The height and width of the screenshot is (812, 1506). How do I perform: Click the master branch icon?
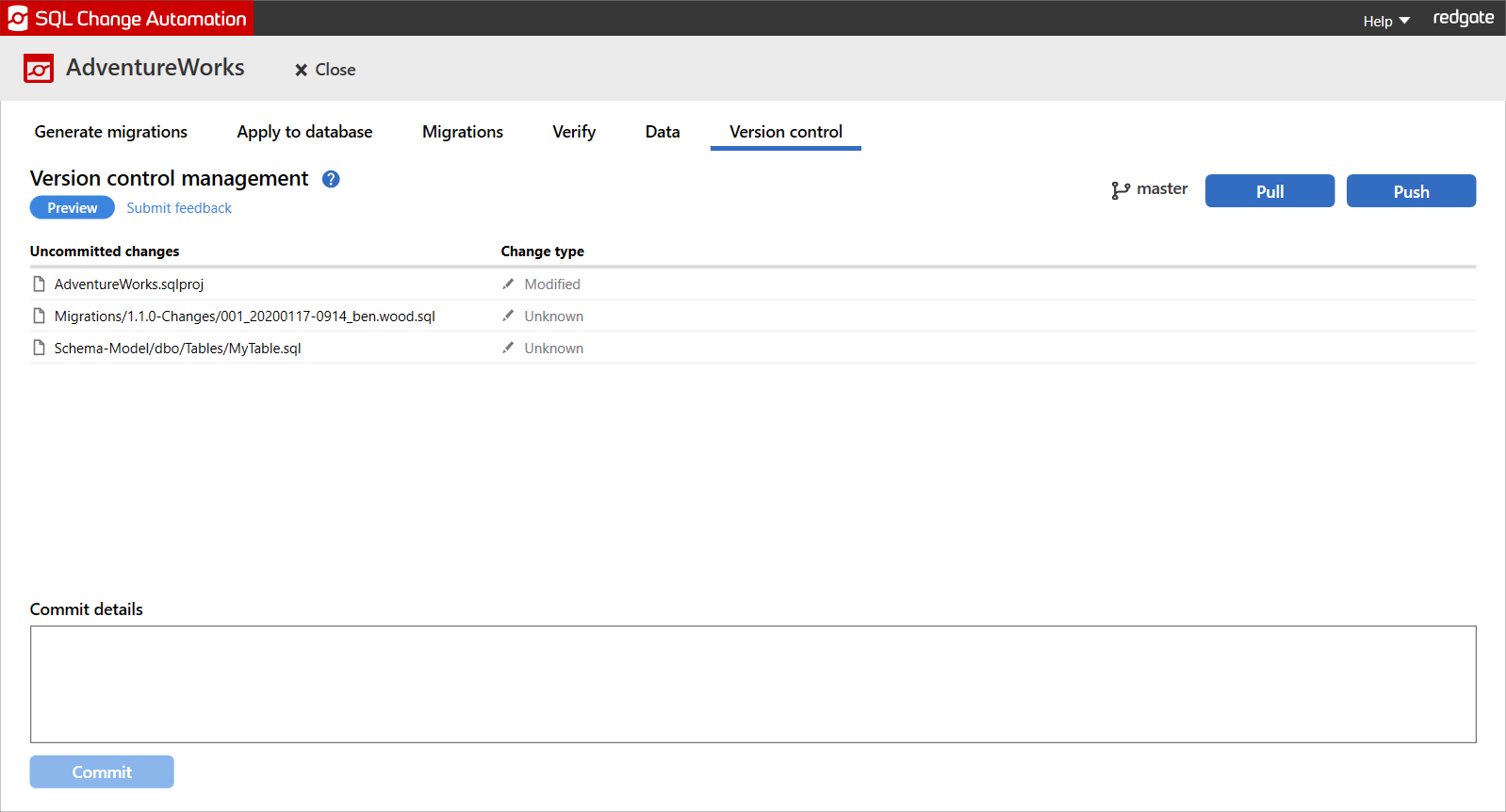click(x=1120, y=190)
